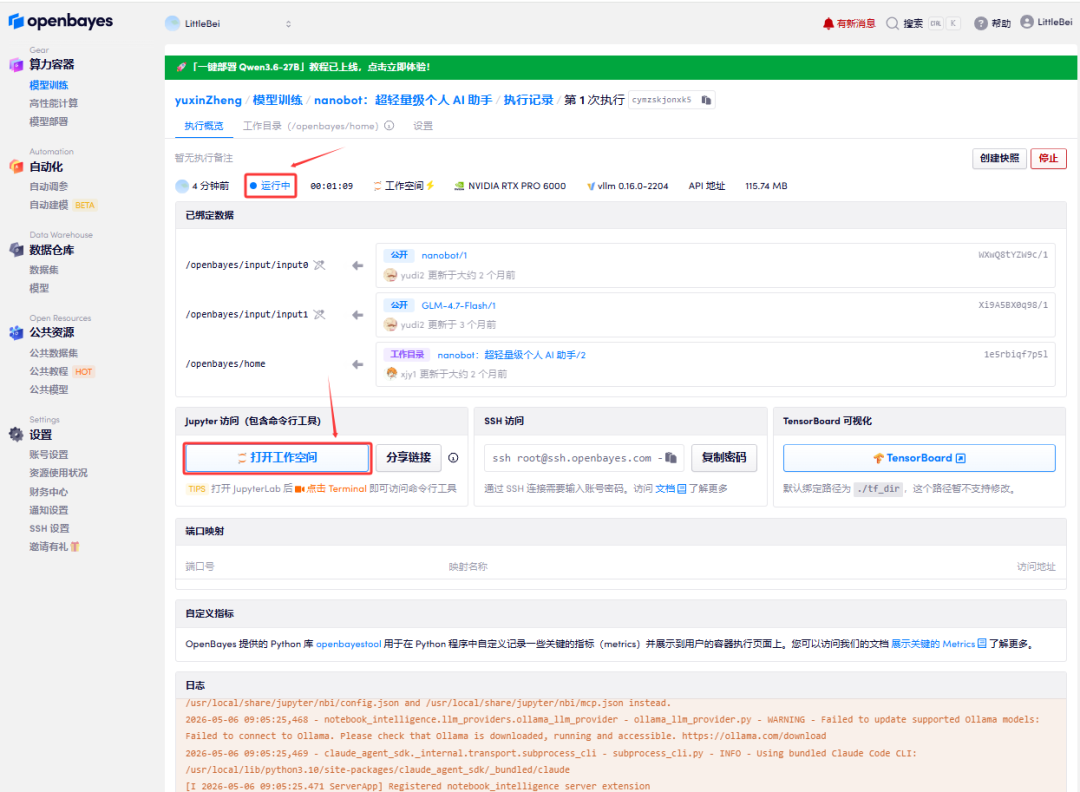
Task: Click the green Qwen3.6-27B announcement banner
Action: point(621,67)
